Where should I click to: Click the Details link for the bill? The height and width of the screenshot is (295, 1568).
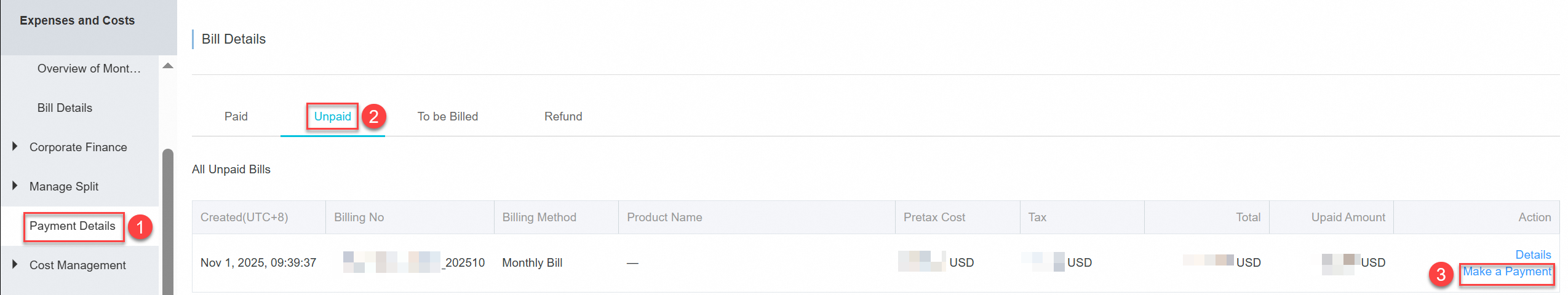pyautogui.click(x=1532, y=254)
